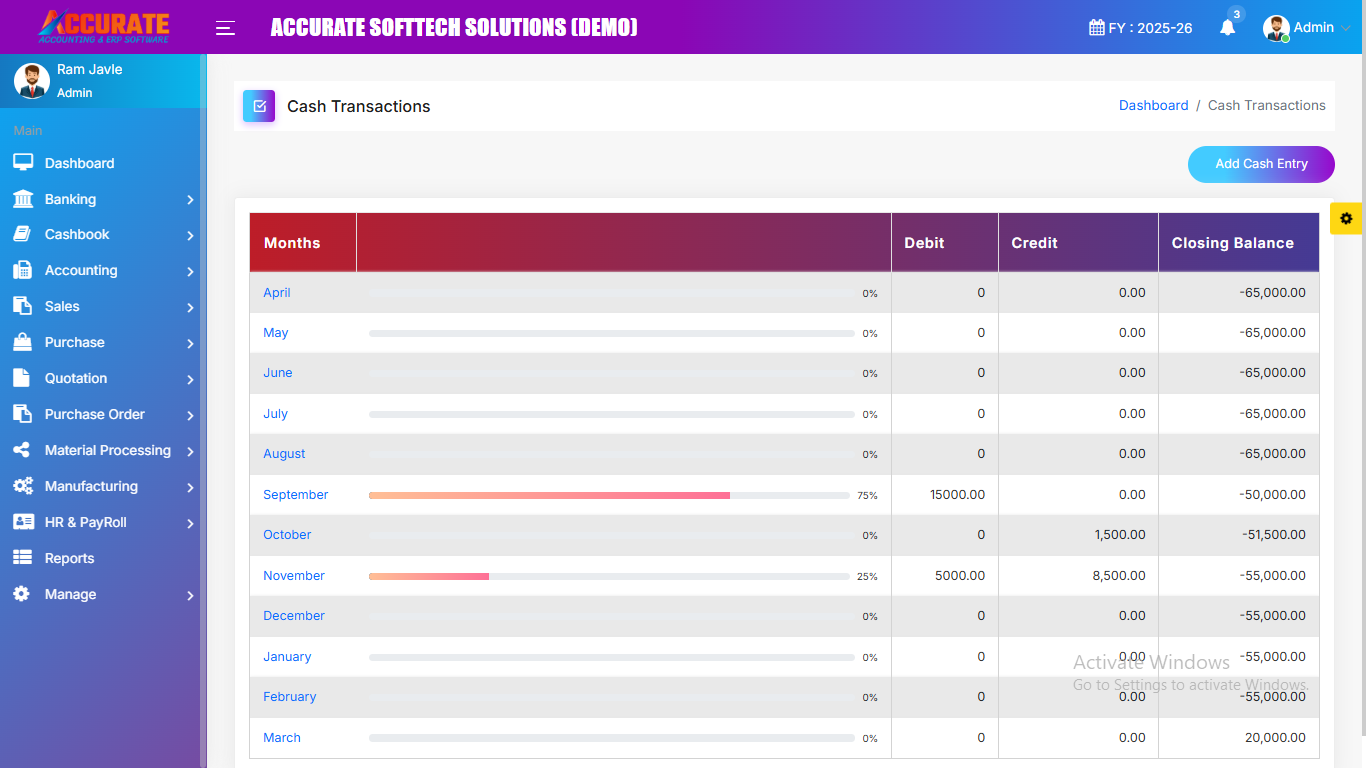Expand the HR & PayRoll chevron
This screenshot has height=768, width=1366.
coord(190,523)
